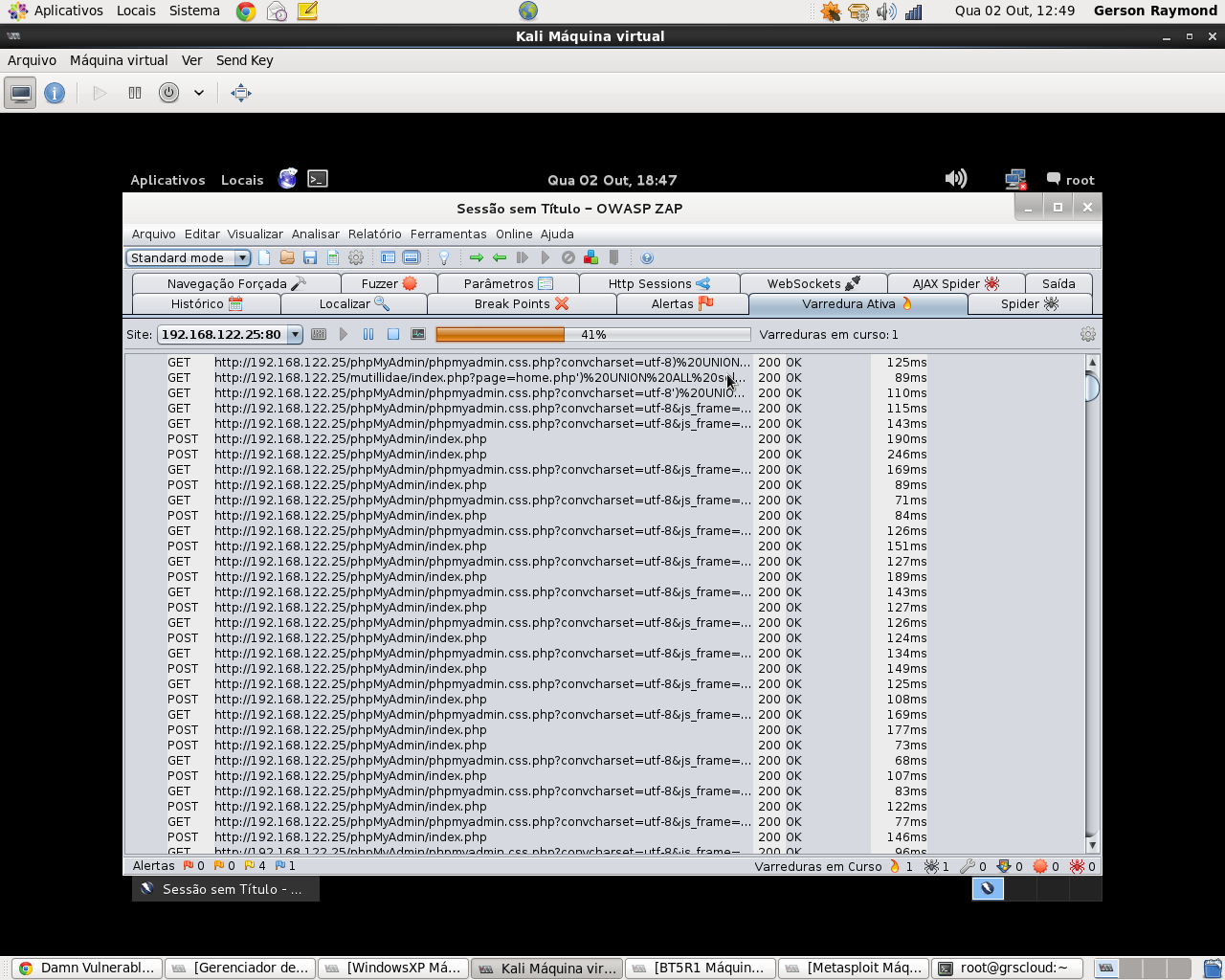The width and height of the screenshot is (1225, 980).
Task: Click the Alertas red flag count in status bar
Action: coord(193,865)
